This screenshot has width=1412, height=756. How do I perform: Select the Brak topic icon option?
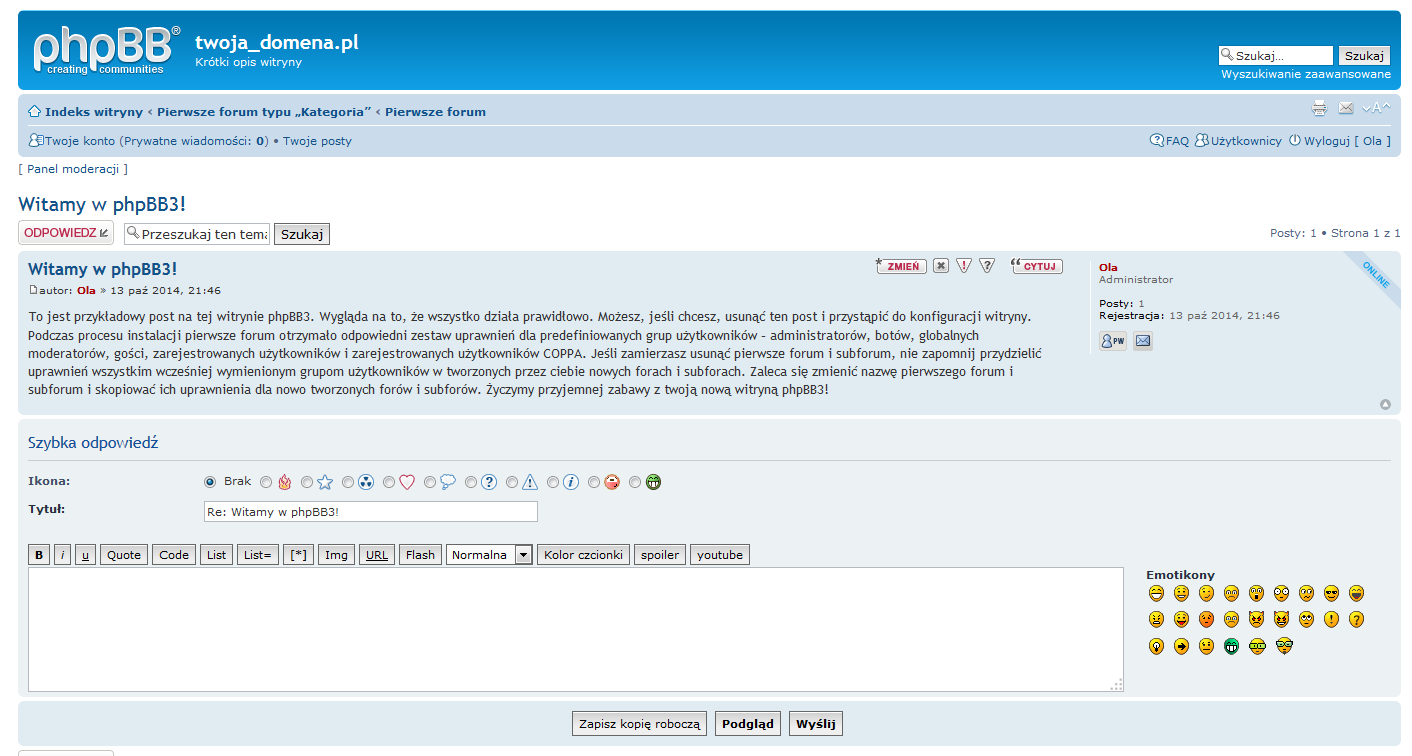pos(210,482)
